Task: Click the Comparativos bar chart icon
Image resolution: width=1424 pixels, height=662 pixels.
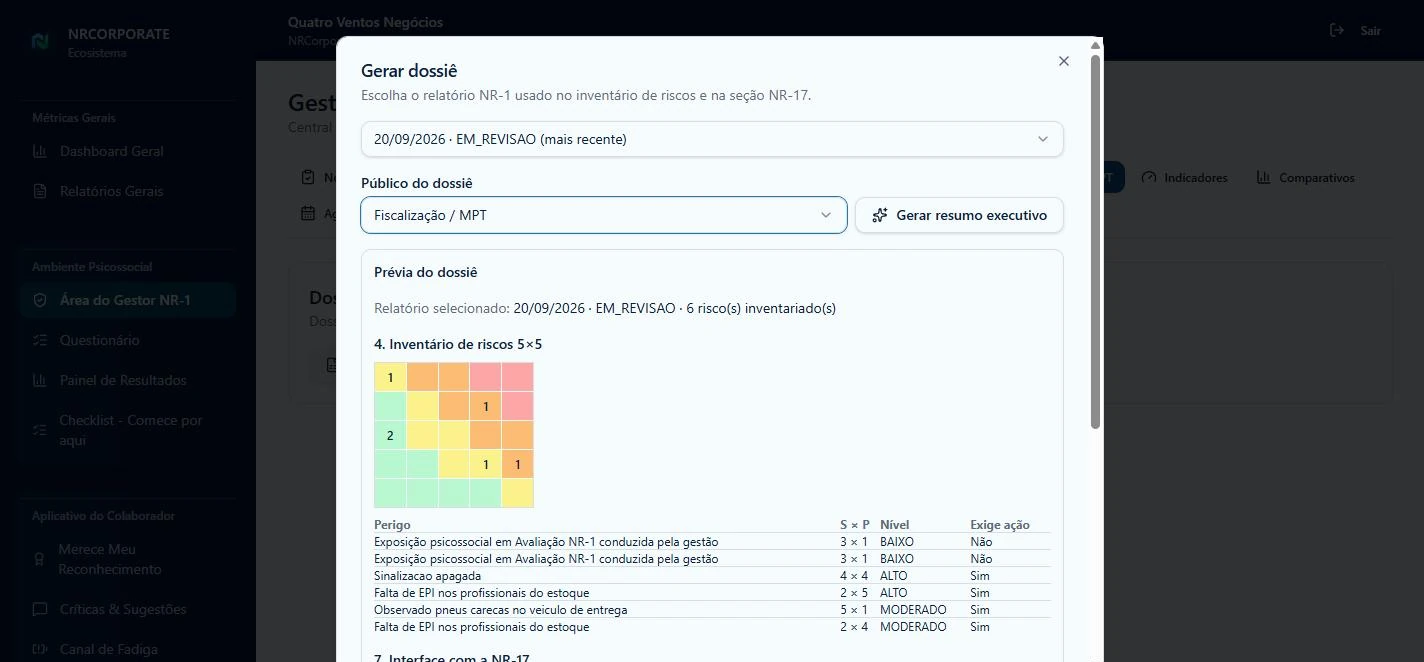Action: [1262, 177]
